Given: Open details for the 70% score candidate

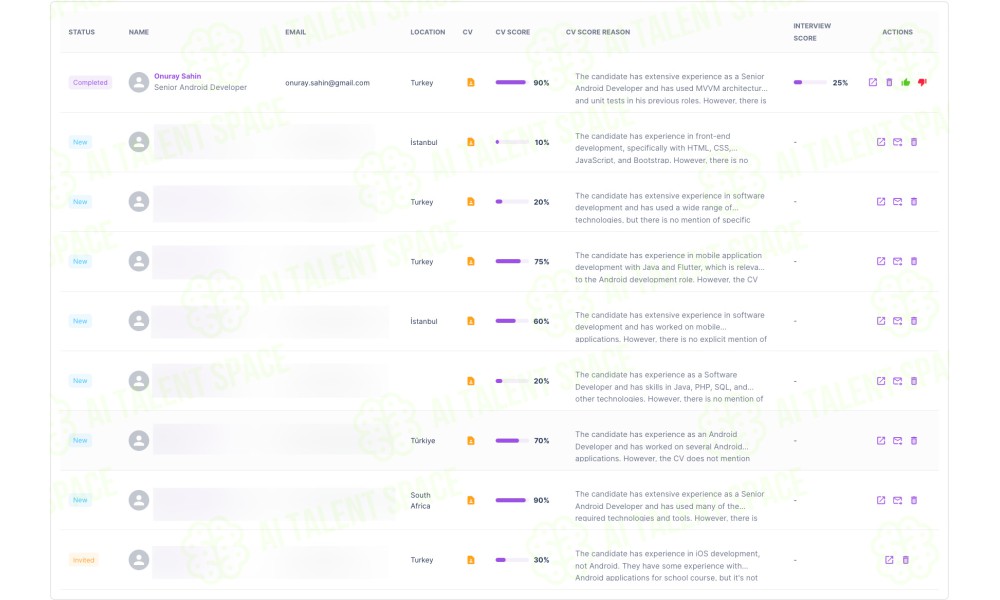Looking at the screenshot, I should pyautogui.click(x=881, y=441).
